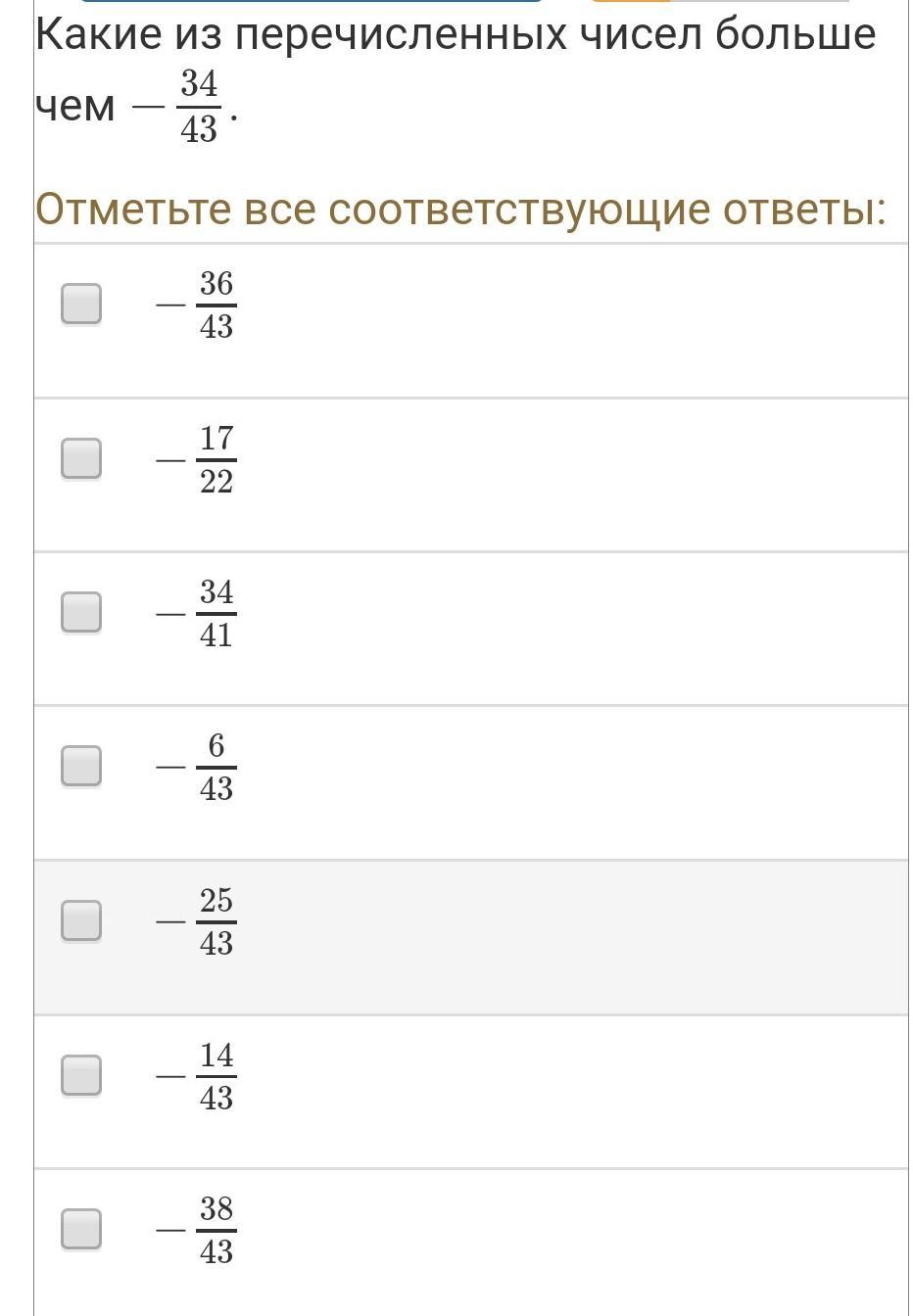Image resolution: width=913 pixels, height=1316 pixels.
Task: Click the blue bar at the top
Action: (x=312, y=1)
